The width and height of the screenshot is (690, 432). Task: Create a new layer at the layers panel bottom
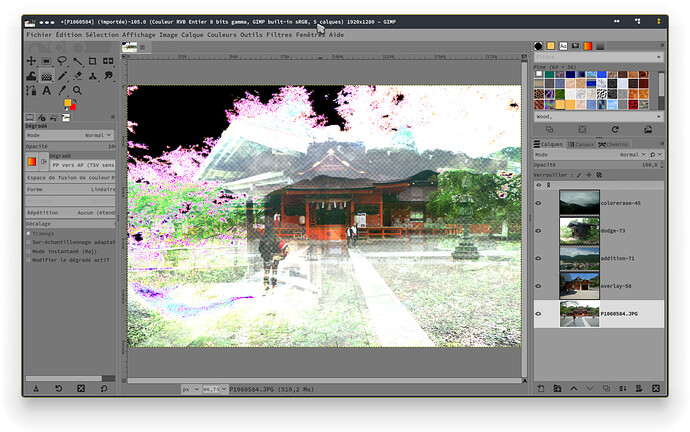(541, 388)
